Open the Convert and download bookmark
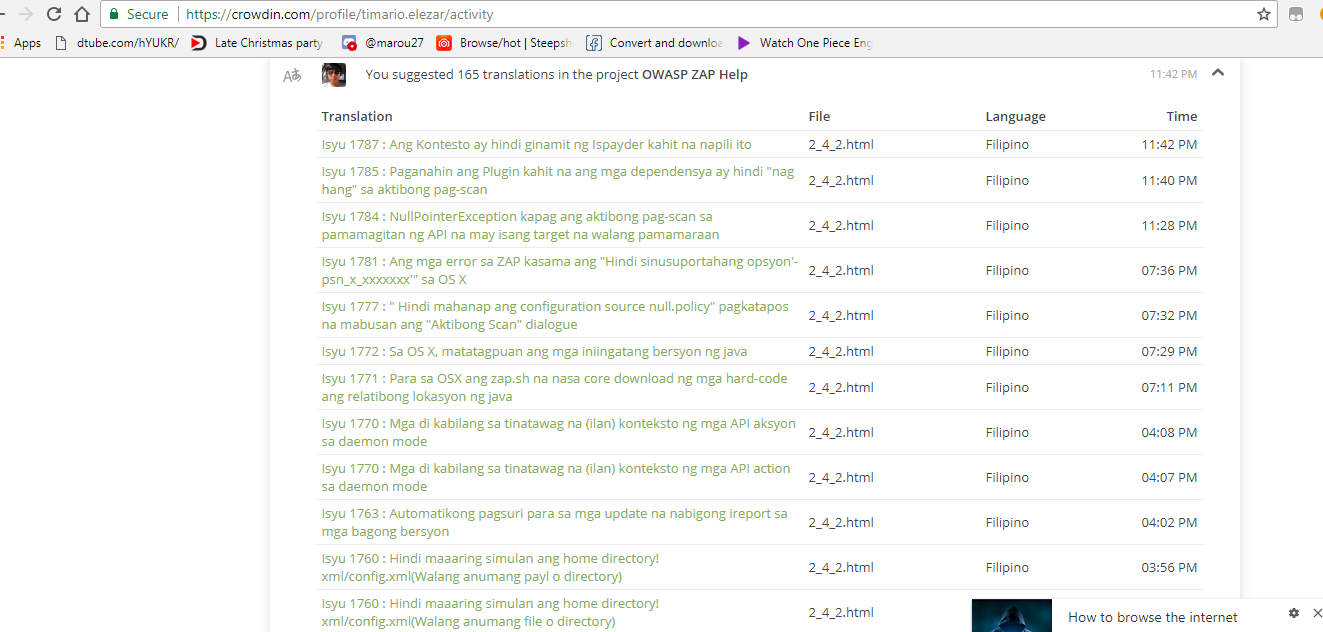Image resolution: width=1323 pixels, height=632 pixels. pos(654,43)
